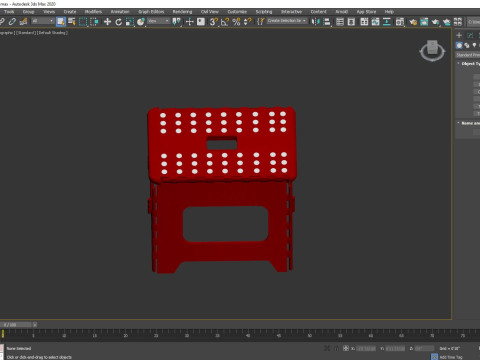Open the Graph Editors menu
The image size is (480, 360).
pyautogui.click(x=151, y=12)
